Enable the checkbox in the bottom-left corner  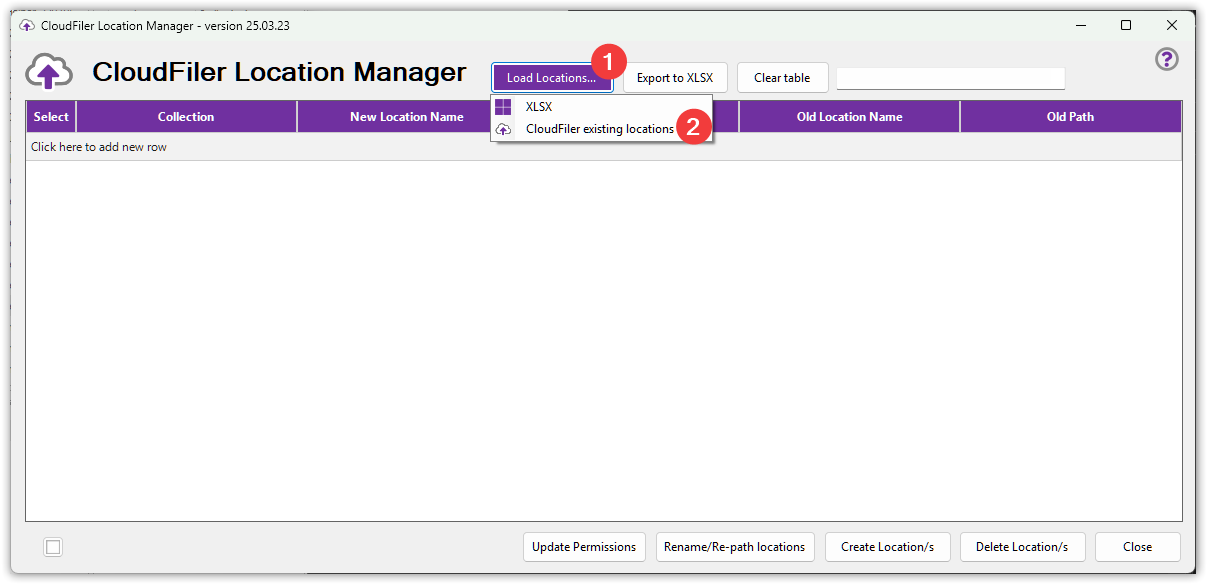(52, 547)
